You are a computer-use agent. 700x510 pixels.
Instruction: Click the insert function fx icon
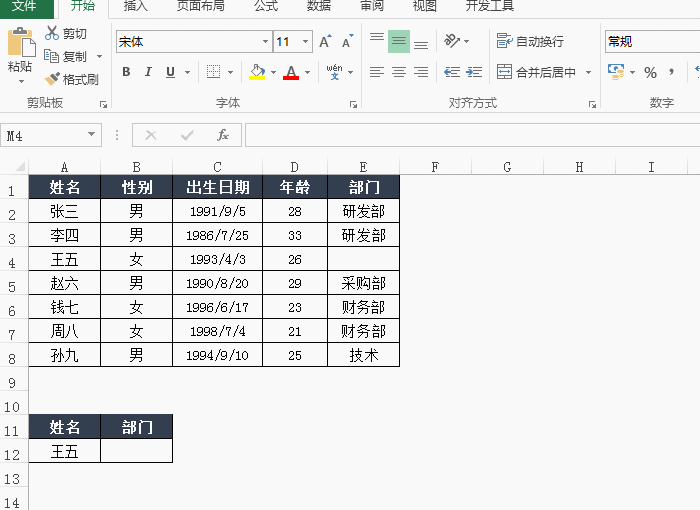point(223,135)
